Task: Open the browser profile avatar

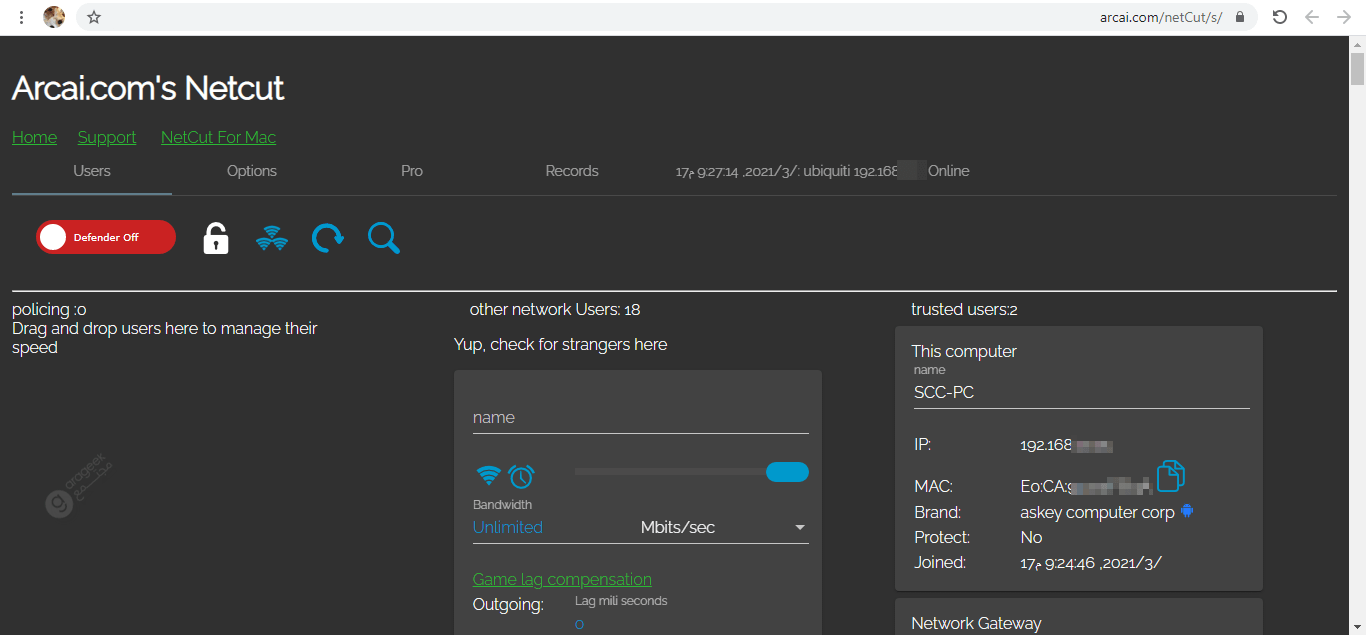Action: 54,17
